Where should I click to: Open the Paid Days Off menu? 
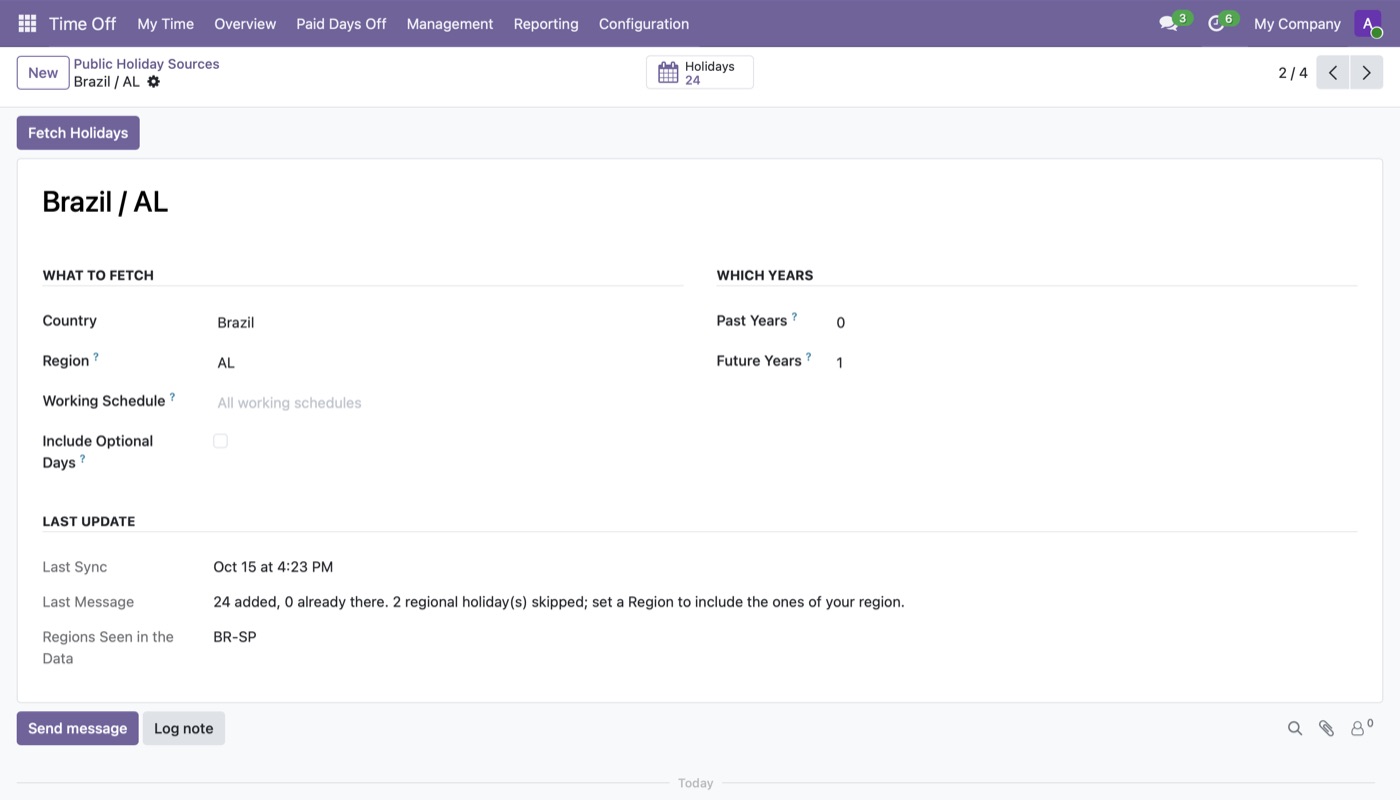pyautogui.click(x=341, y=24)
